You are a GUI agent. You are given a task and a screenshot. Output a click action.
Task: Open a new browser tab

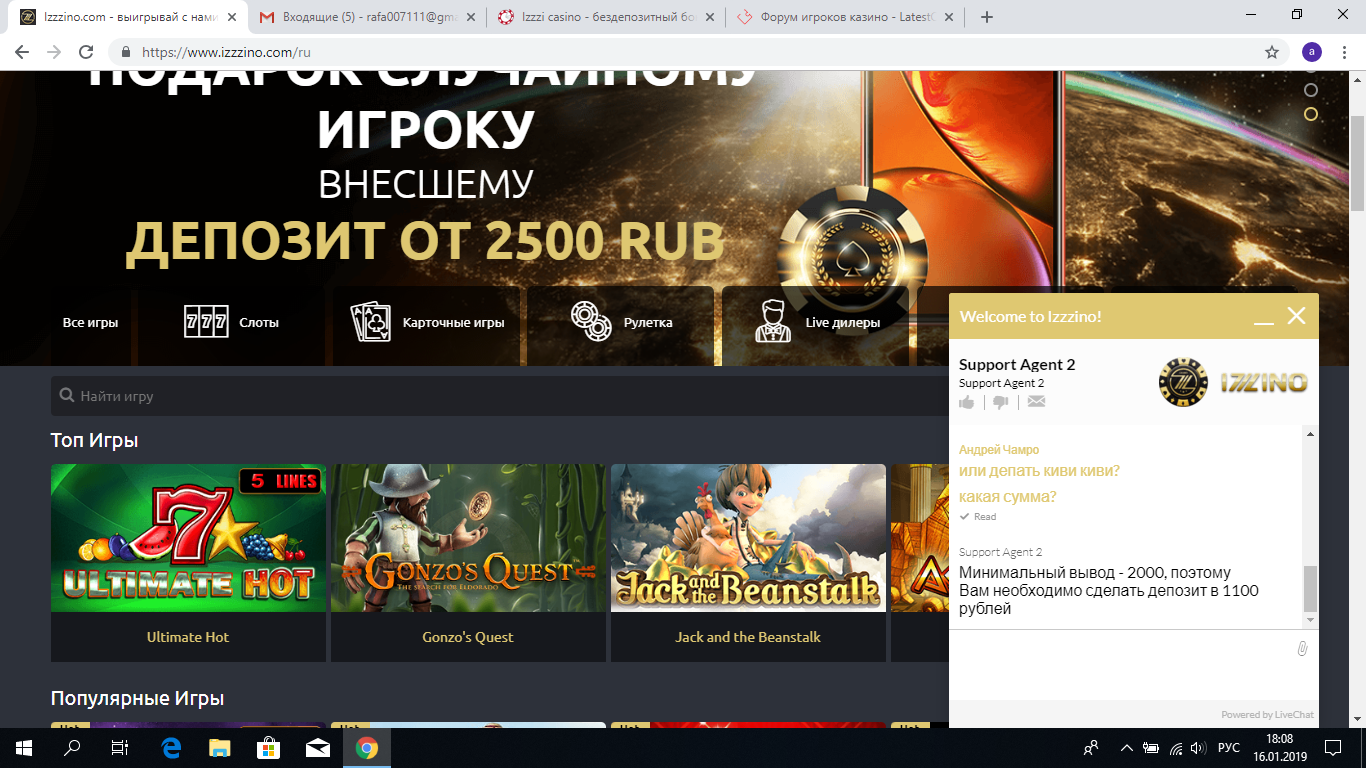[987, 17]
